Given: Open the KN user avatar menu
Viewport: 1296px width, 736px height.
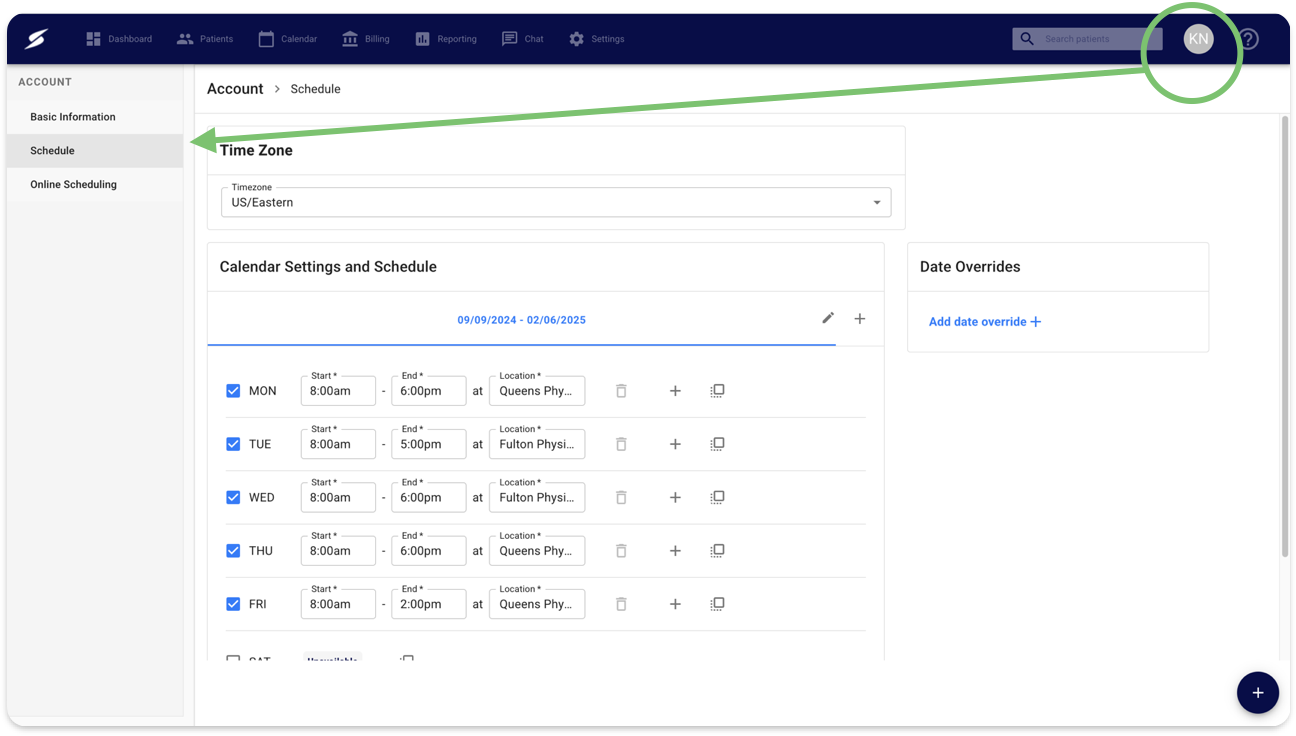Looking at the screenshot, I should coord(1198,39).
